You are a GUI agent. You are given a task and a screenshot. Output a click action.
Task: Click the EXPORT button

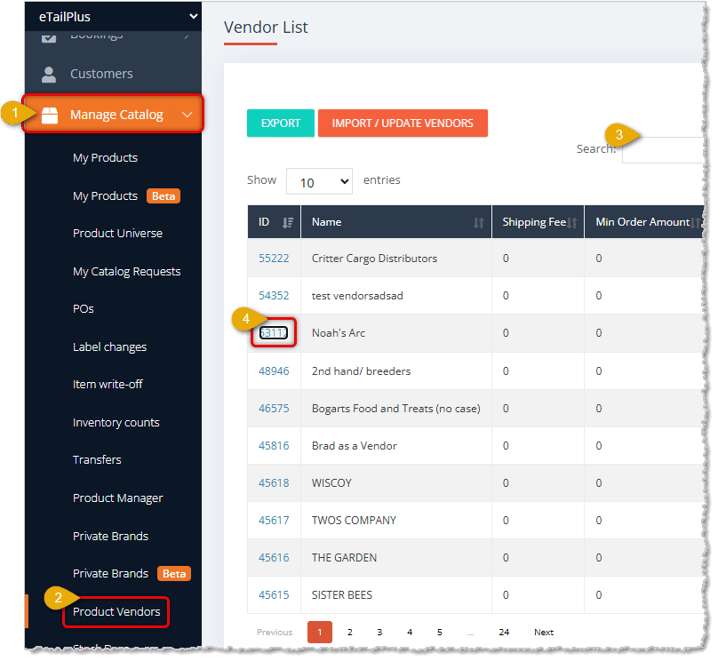tap(281, 123)
